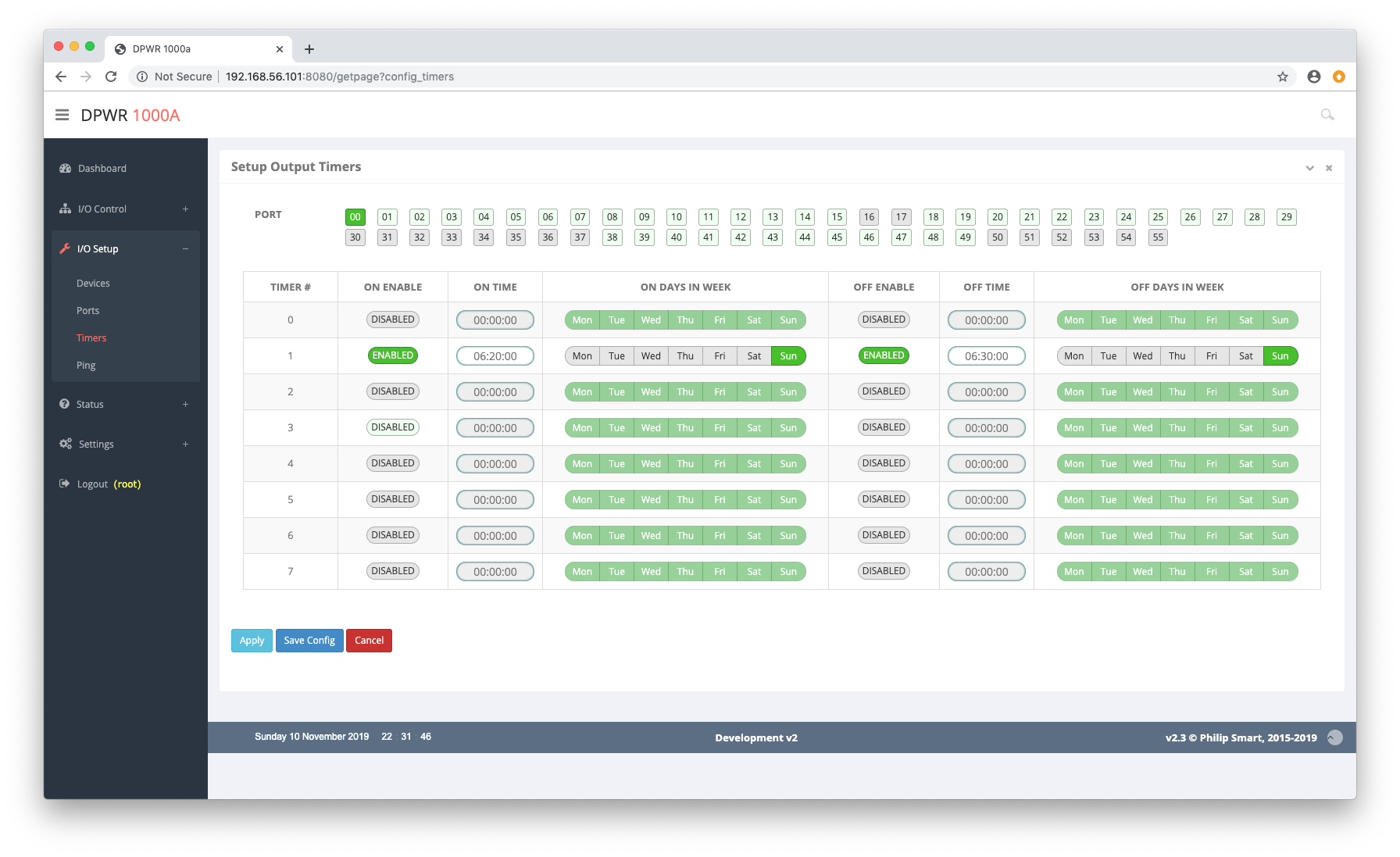The height and width of the screenshot is (857, 1400).
Task: Toggle ON ENABLE for timer 0
Action: coord(392,320)
